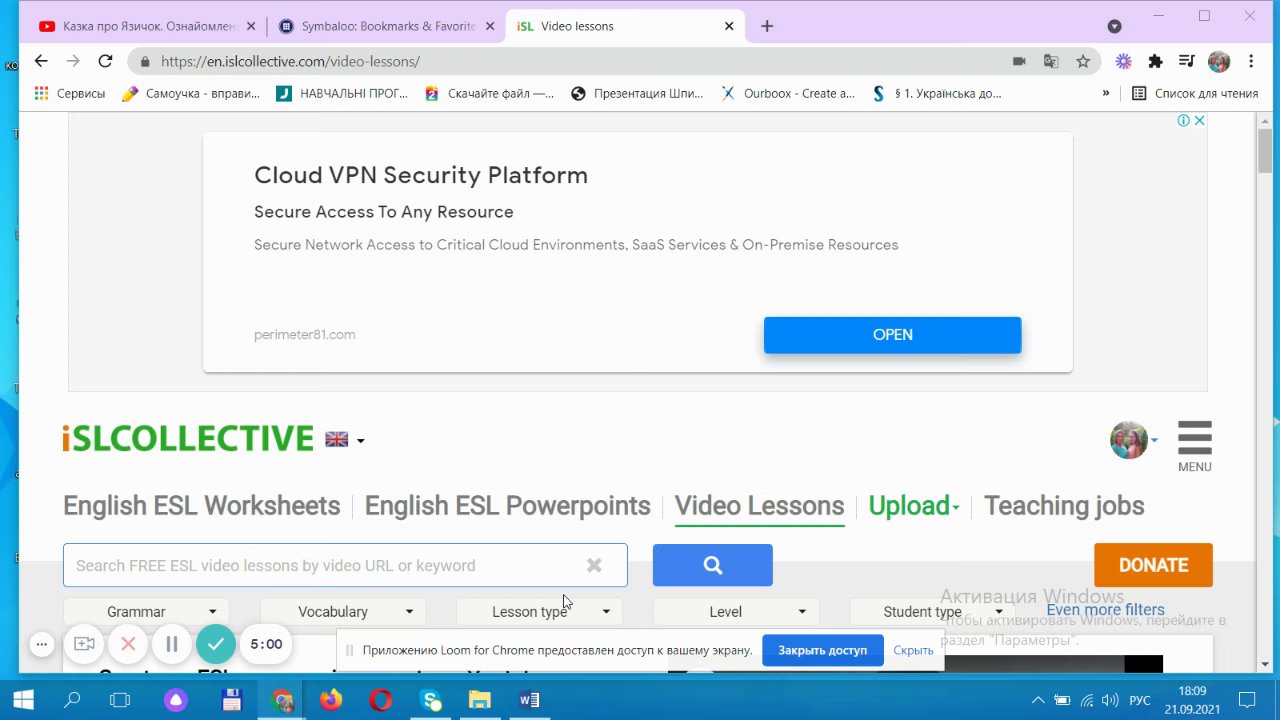1280x720 pixels.
Task: Click the video lessons search field
Action: 345,565
